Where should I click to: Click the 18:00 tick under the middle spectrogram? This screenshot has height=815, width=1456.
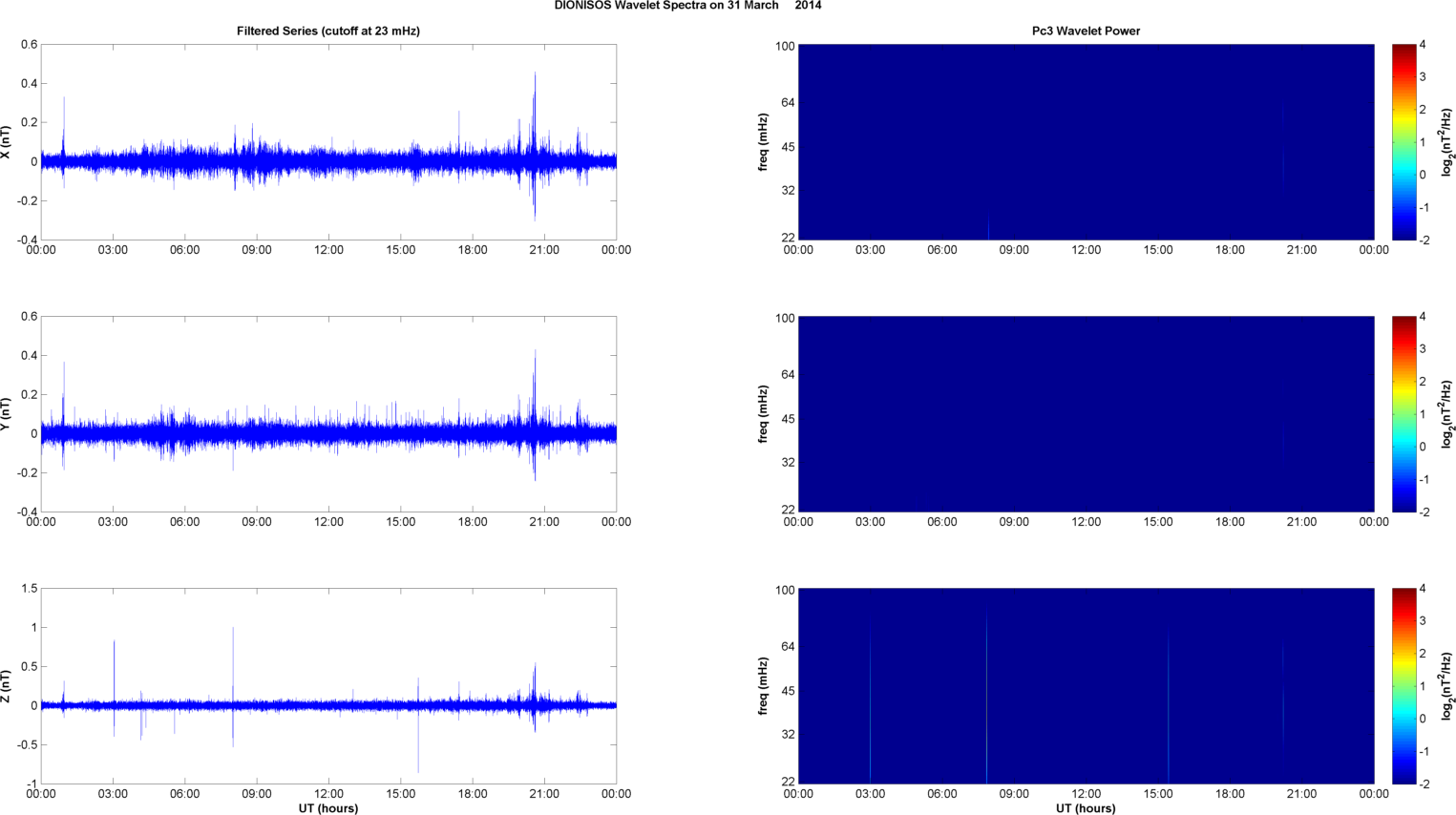point(1230,522)
